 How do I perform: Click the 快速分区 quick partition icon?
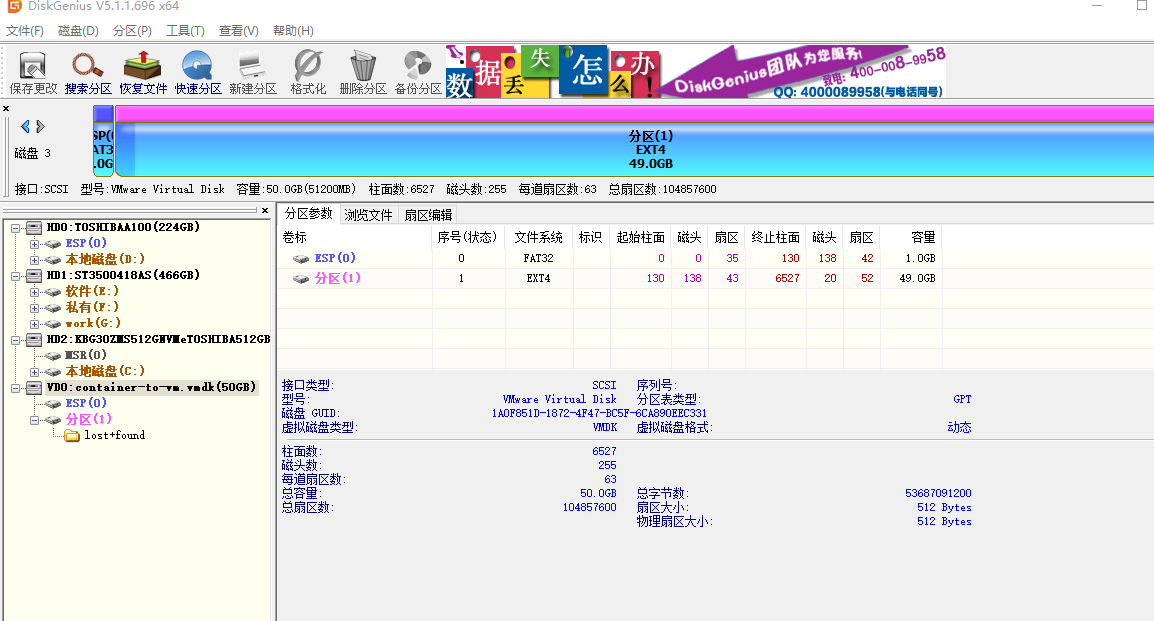point(198,72)
